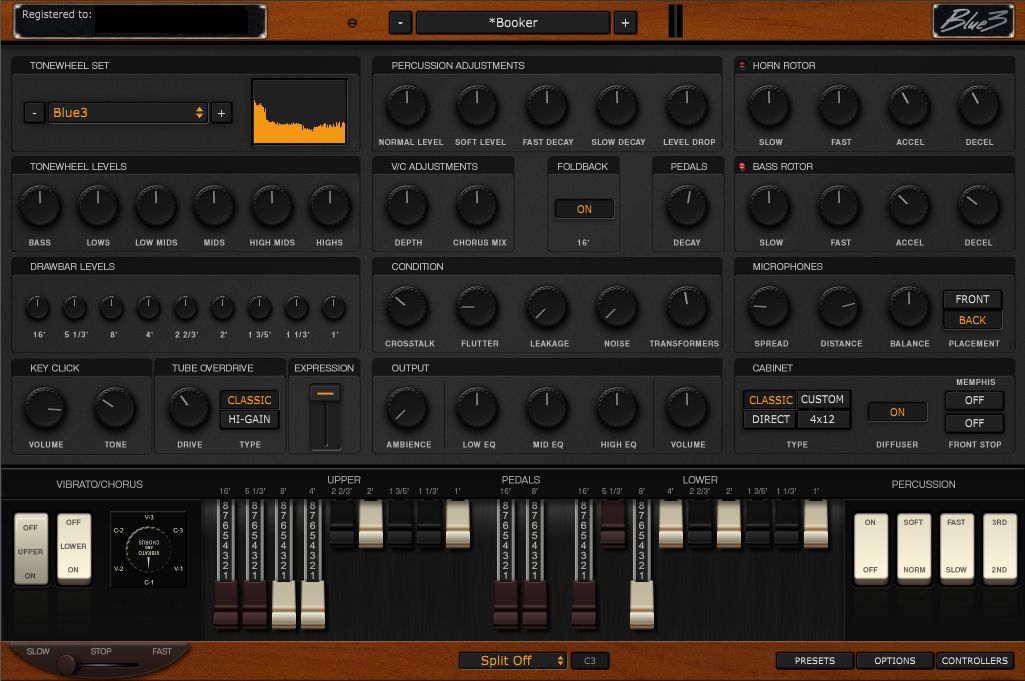This screenshot has width=1025, height=681.
Task: Click the Upper manual 16' drawbar handle
Action: click(x=226, y=605)
